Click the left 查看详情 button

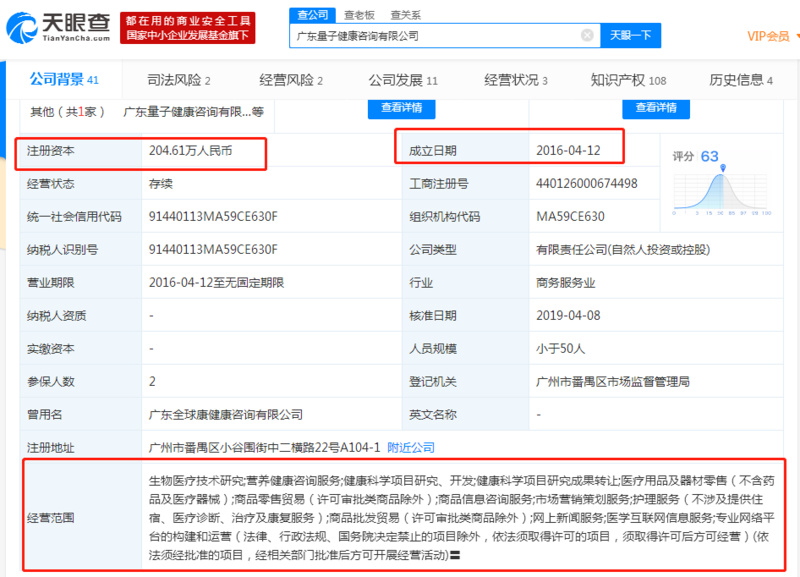click(402, 108)
